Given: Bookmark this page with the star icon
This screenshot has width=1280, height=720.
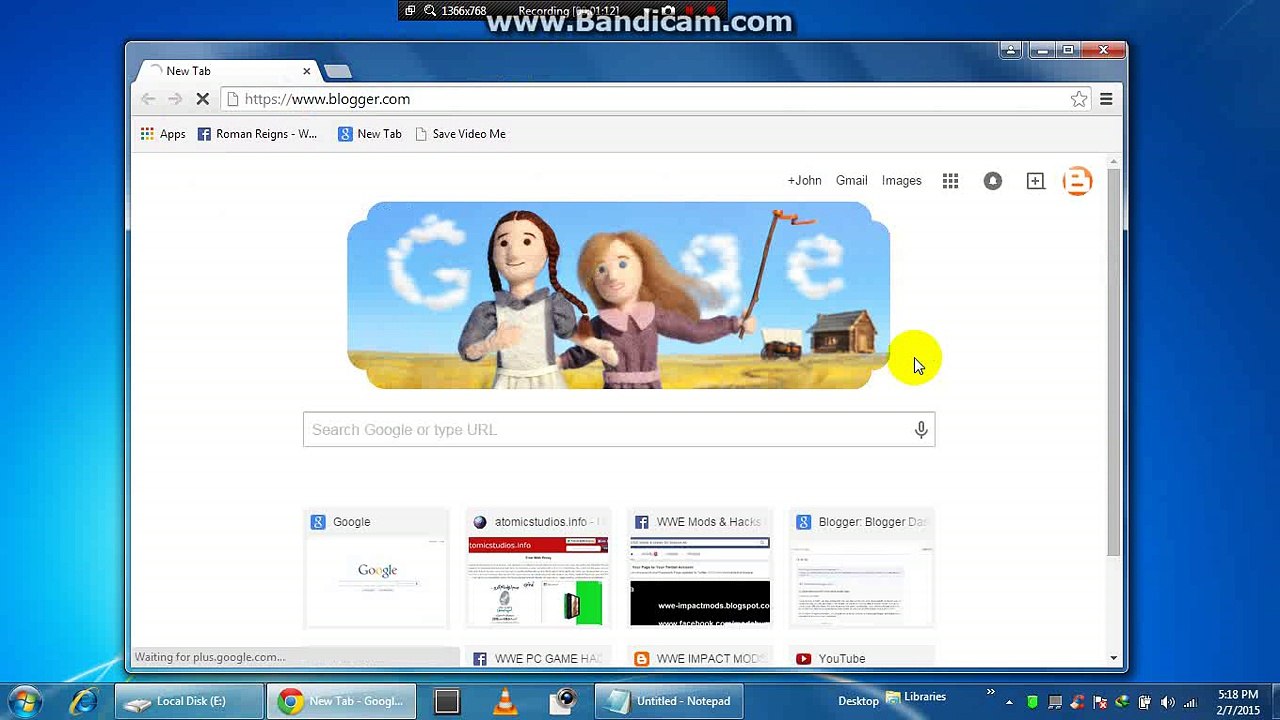Looking at the screenshot, I should (1079, 99).
